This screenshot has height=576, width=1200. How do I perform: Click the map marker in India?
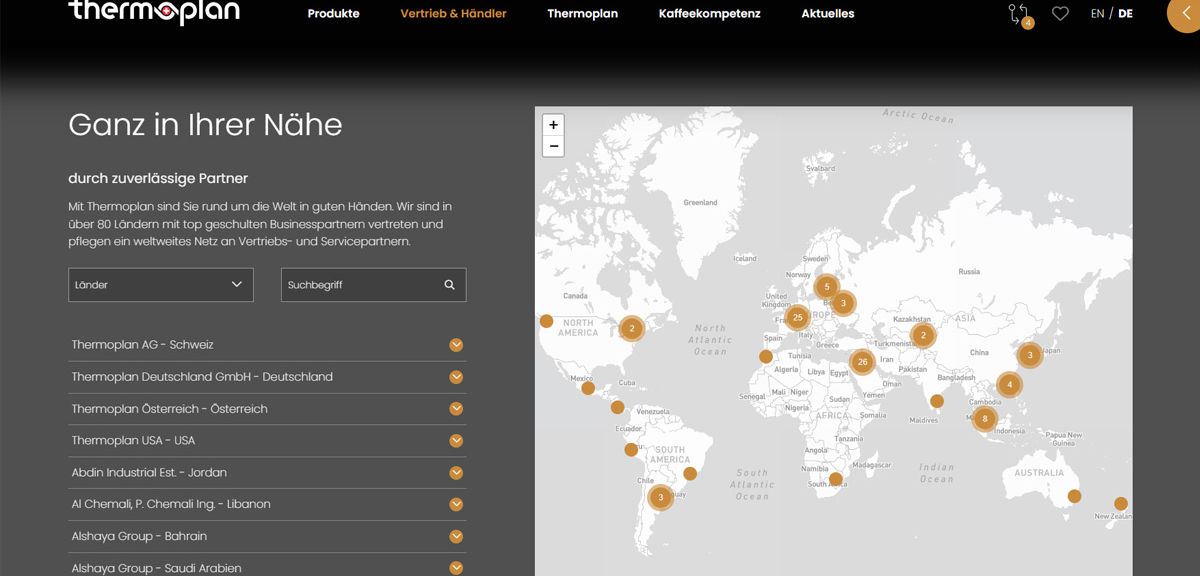tap(937, 401)
